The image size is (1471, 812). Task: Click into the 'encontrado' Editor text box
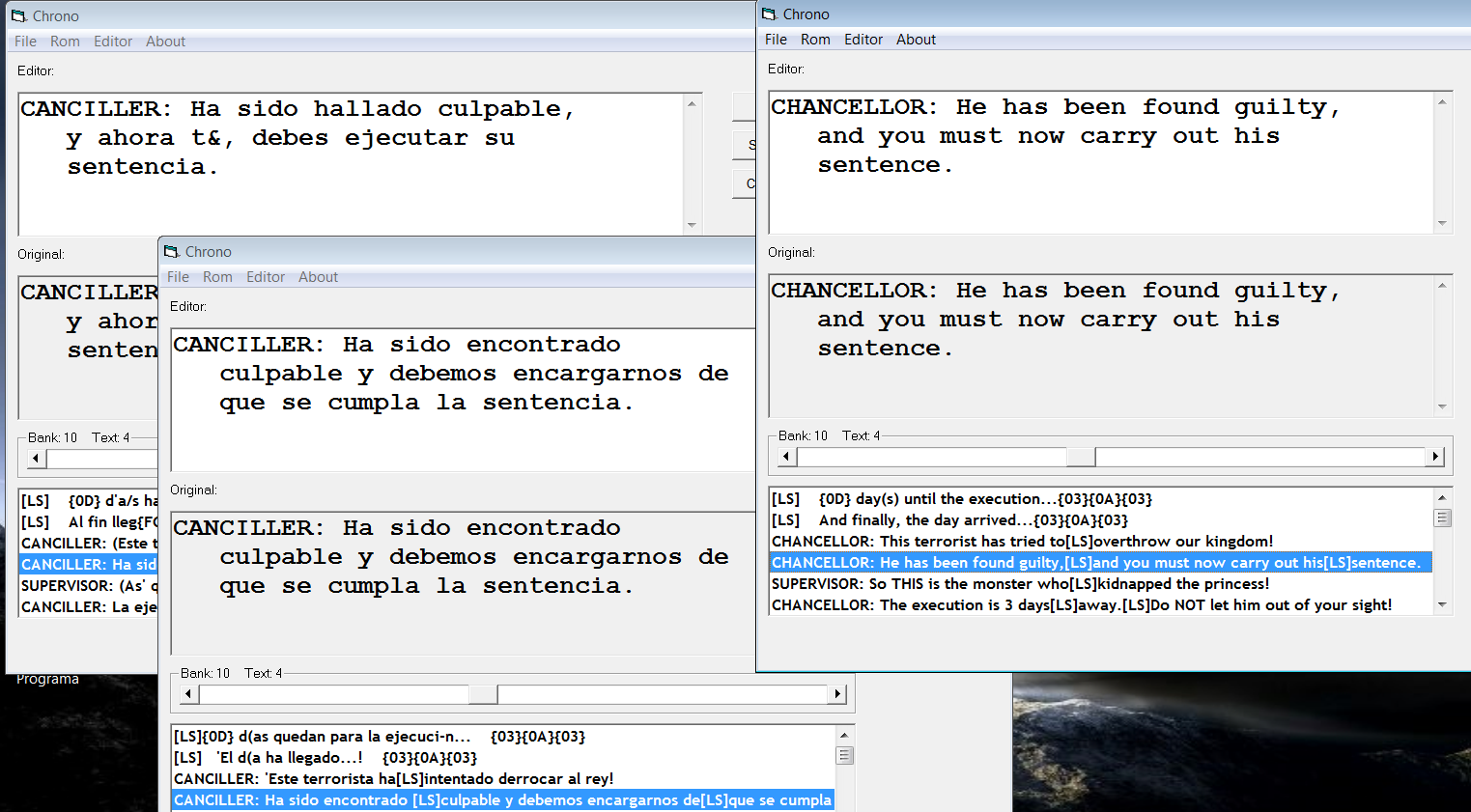[463, 400]
